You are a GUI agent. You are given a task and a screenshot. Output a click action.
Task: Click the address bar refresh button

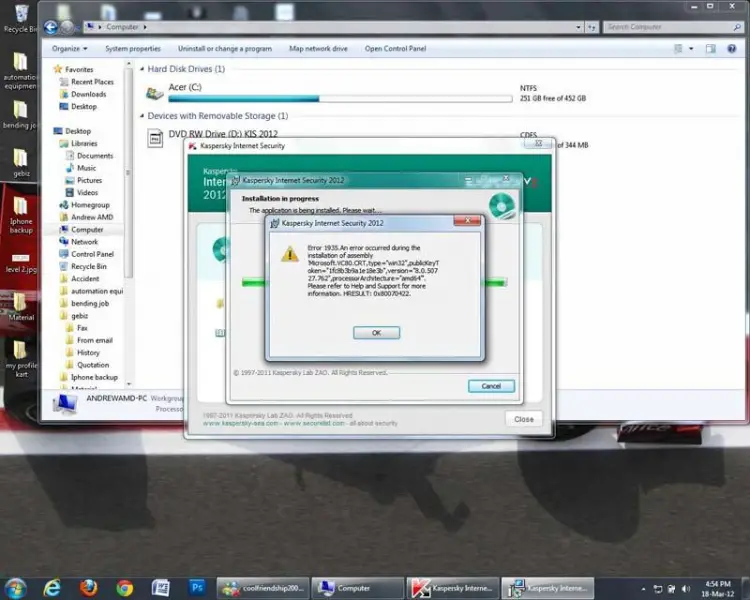pyautogui.click(x=592, y=27)
